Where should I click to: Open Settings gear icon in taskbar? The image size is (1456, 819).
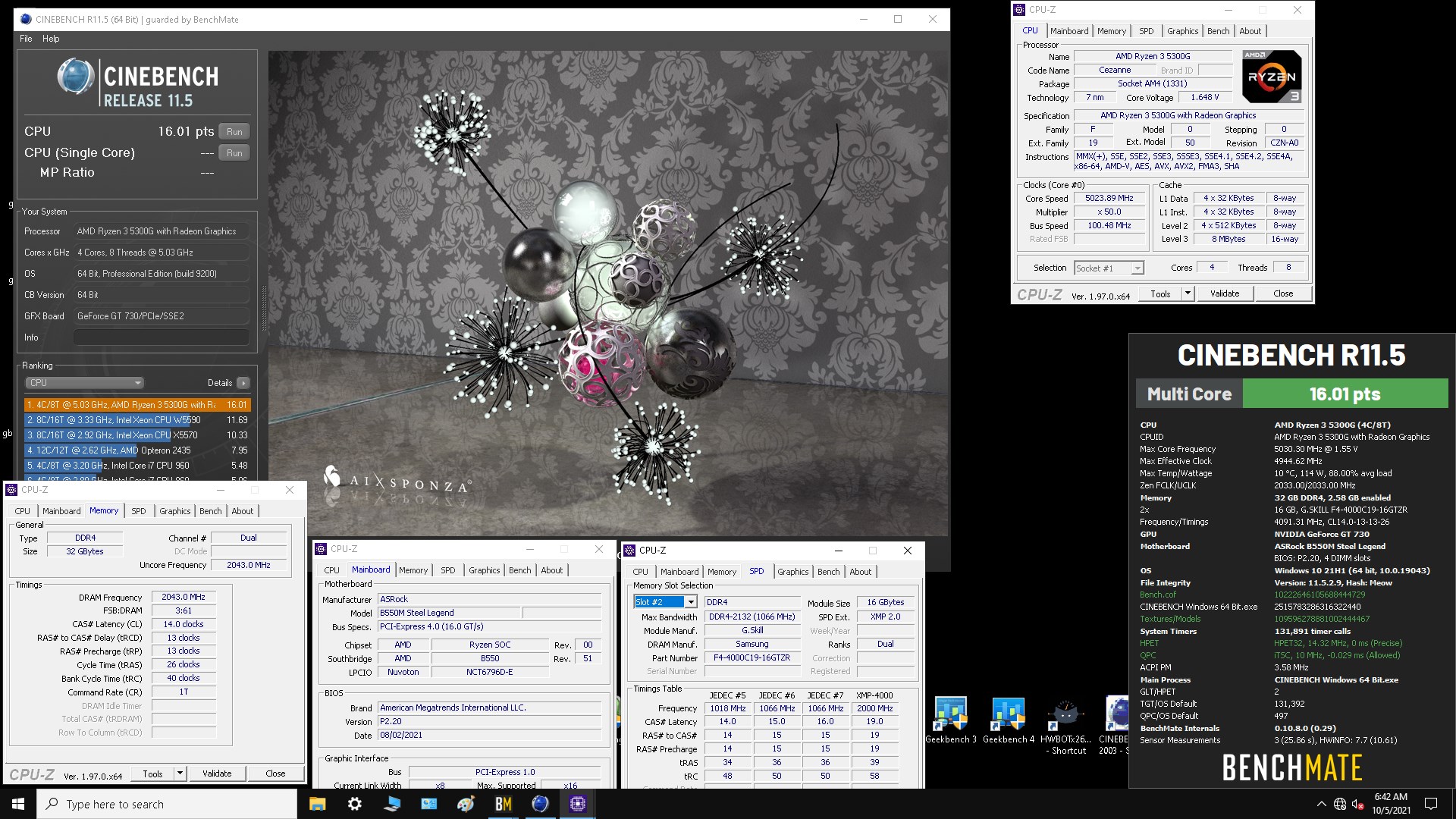tap(354, 804)
